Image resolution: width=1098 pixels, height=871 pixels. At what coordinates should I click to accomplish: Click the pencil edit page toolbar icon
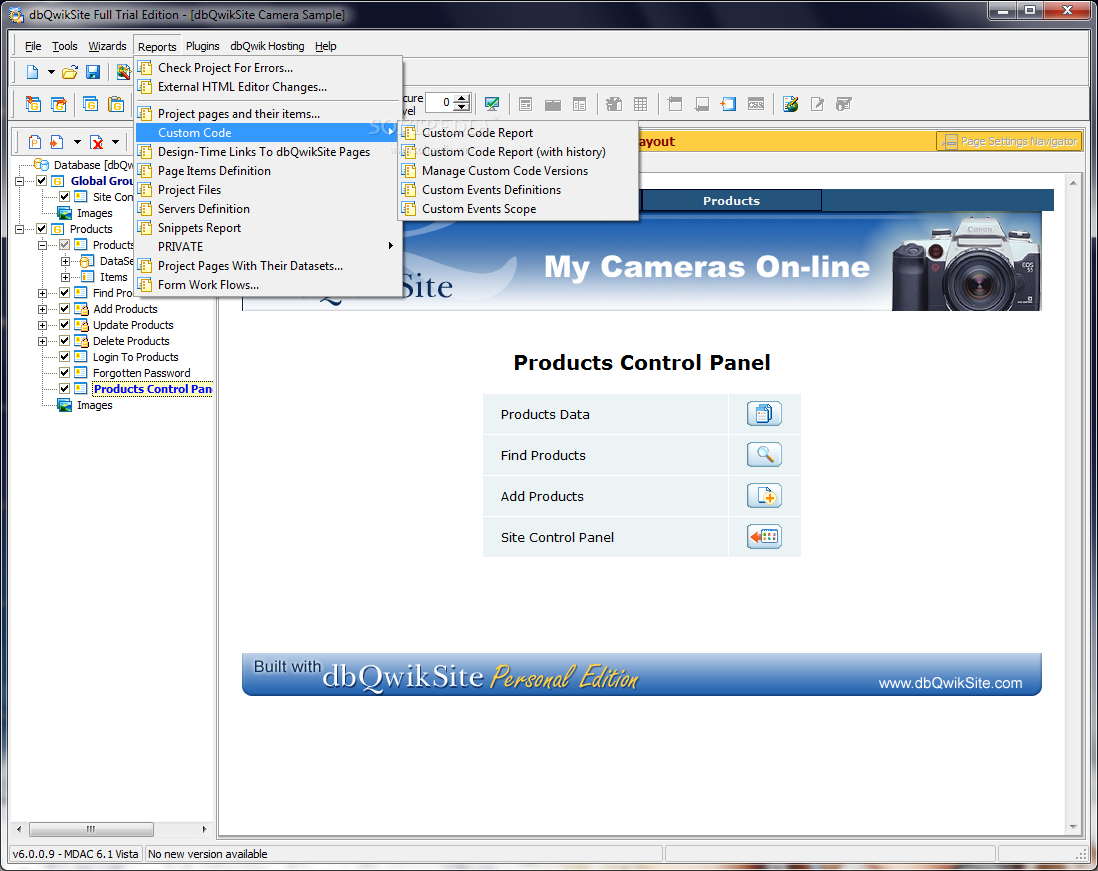point(817,104)
